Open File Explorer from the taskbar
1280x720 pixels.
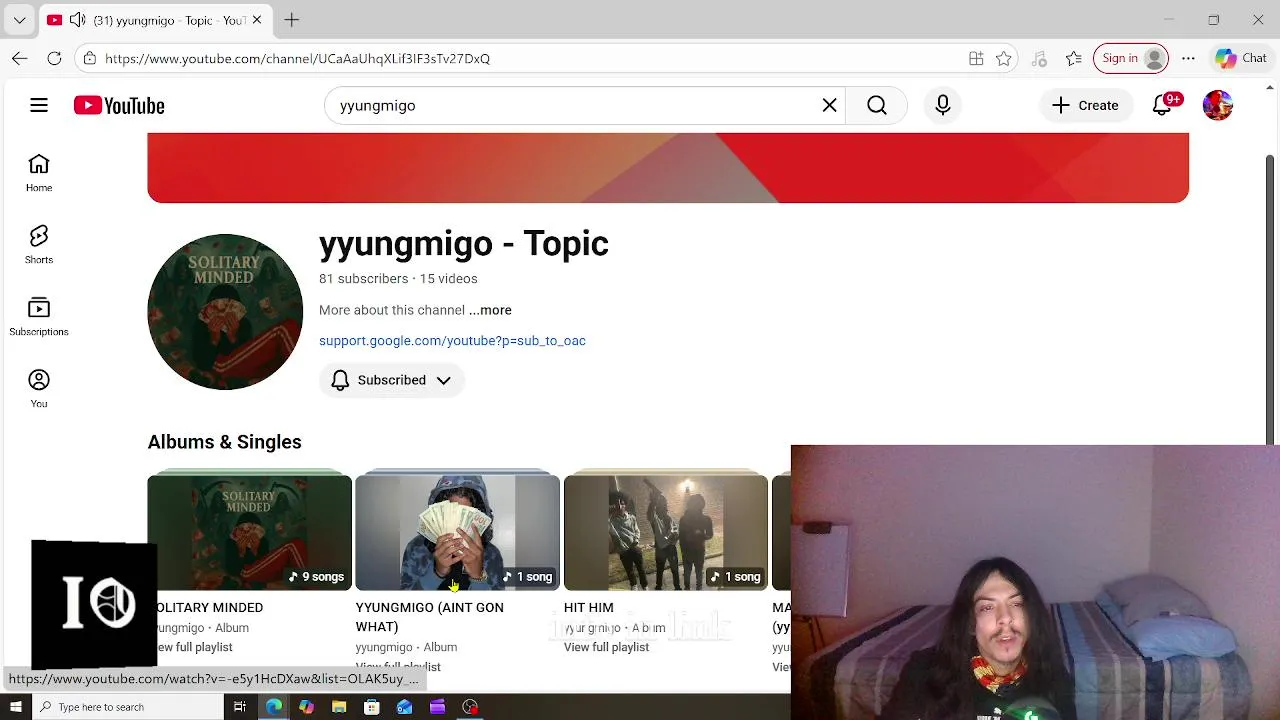pos(339,707)
